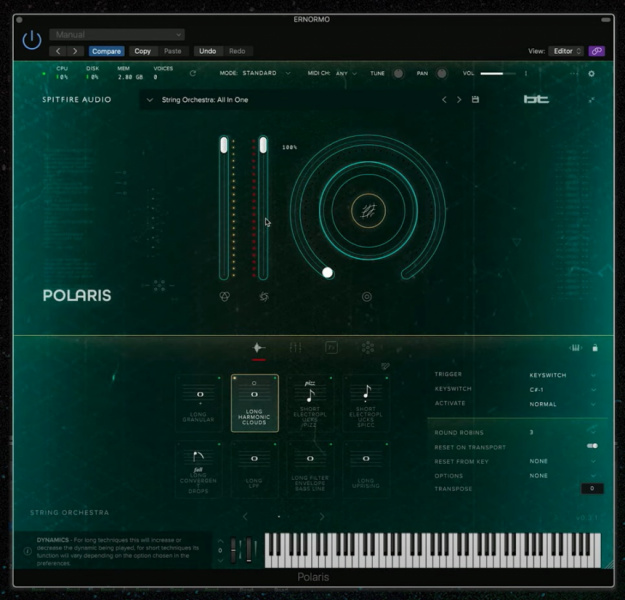625x600 pixels.
Task: Click the save preset floppy icon
Action: [x=475, y=99]
